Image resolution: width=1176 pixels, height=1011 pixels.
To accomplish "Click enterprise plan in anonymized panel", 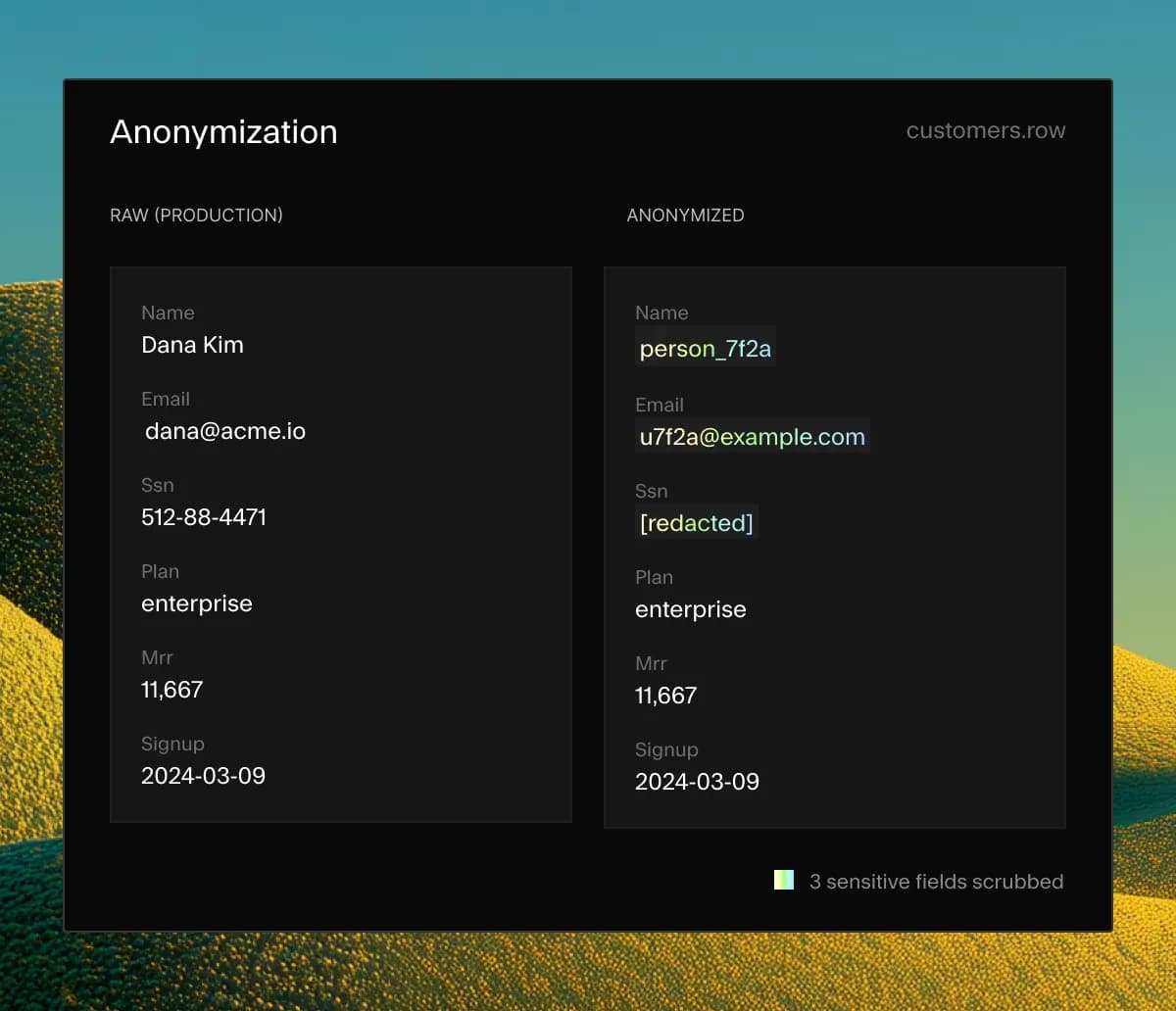I will click(x=691, y=609).
